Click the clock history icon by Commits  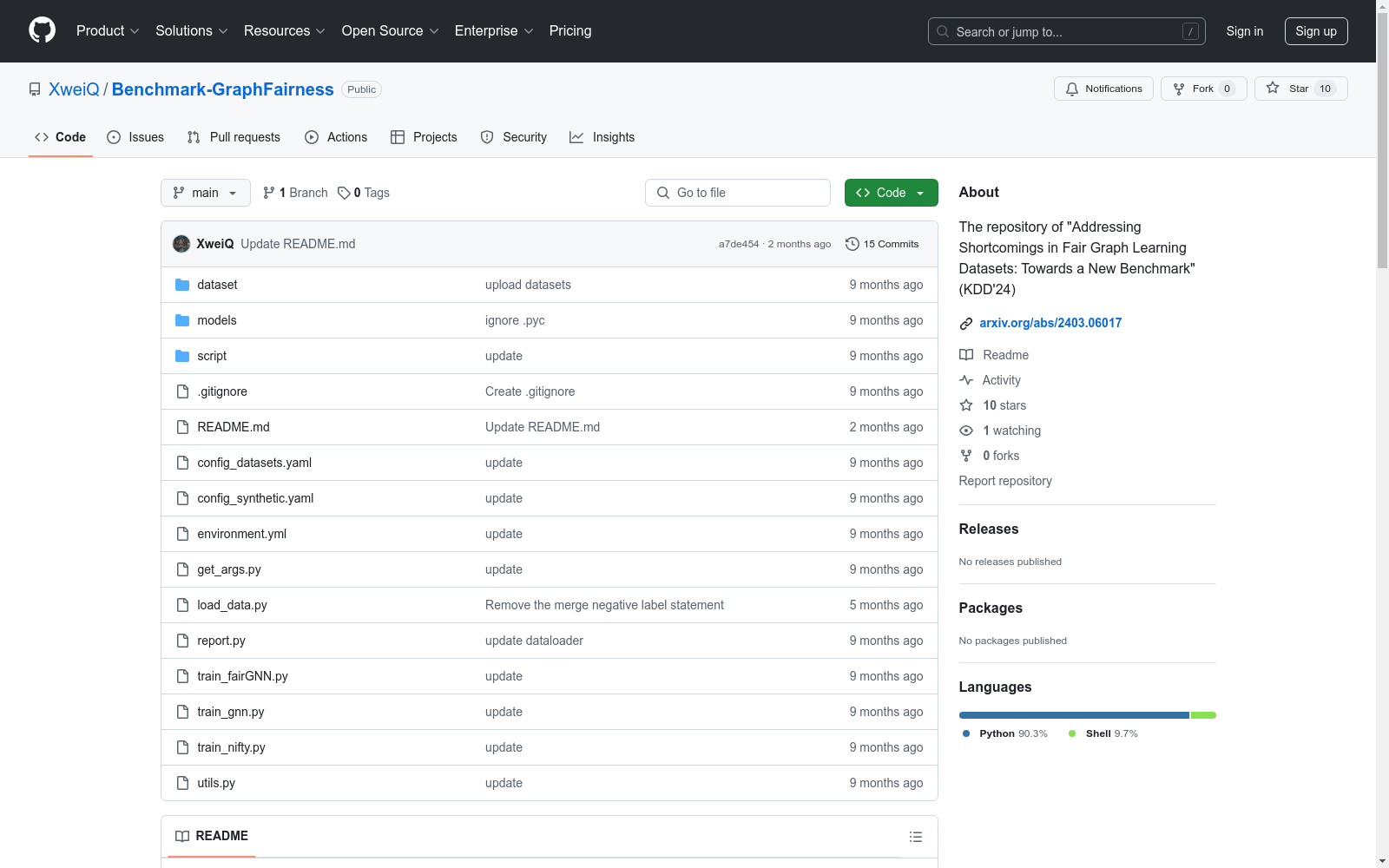coord(852,244)
